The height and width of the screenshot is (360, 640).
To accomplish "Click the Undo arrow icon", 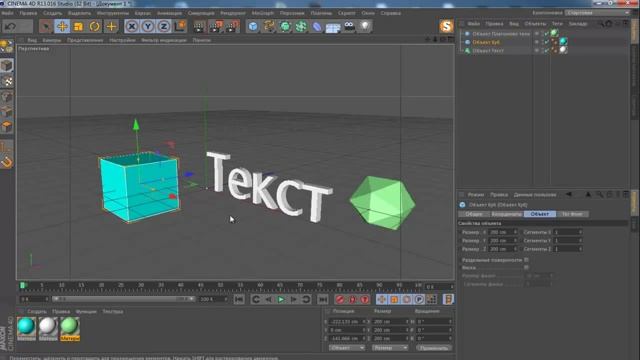I will pyautogui.click(x=11, y=27).
